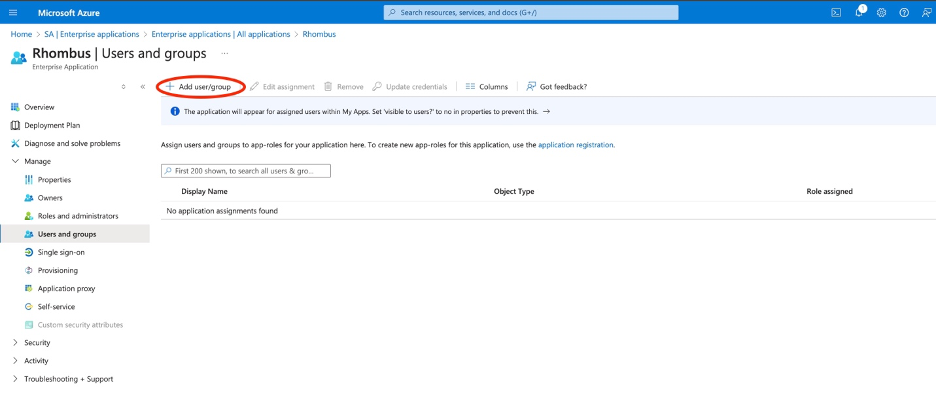Click Remove in toolbar

pos(344,87)
